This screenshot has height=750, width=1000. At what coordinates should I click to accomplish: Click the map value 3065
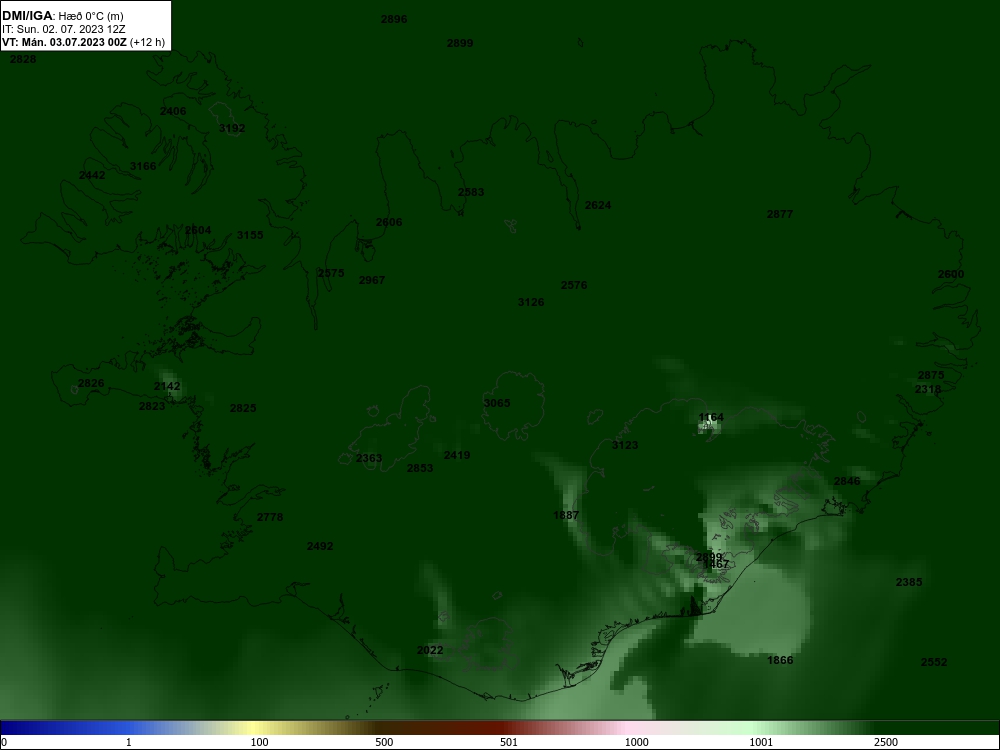click(x=497, y=403)
